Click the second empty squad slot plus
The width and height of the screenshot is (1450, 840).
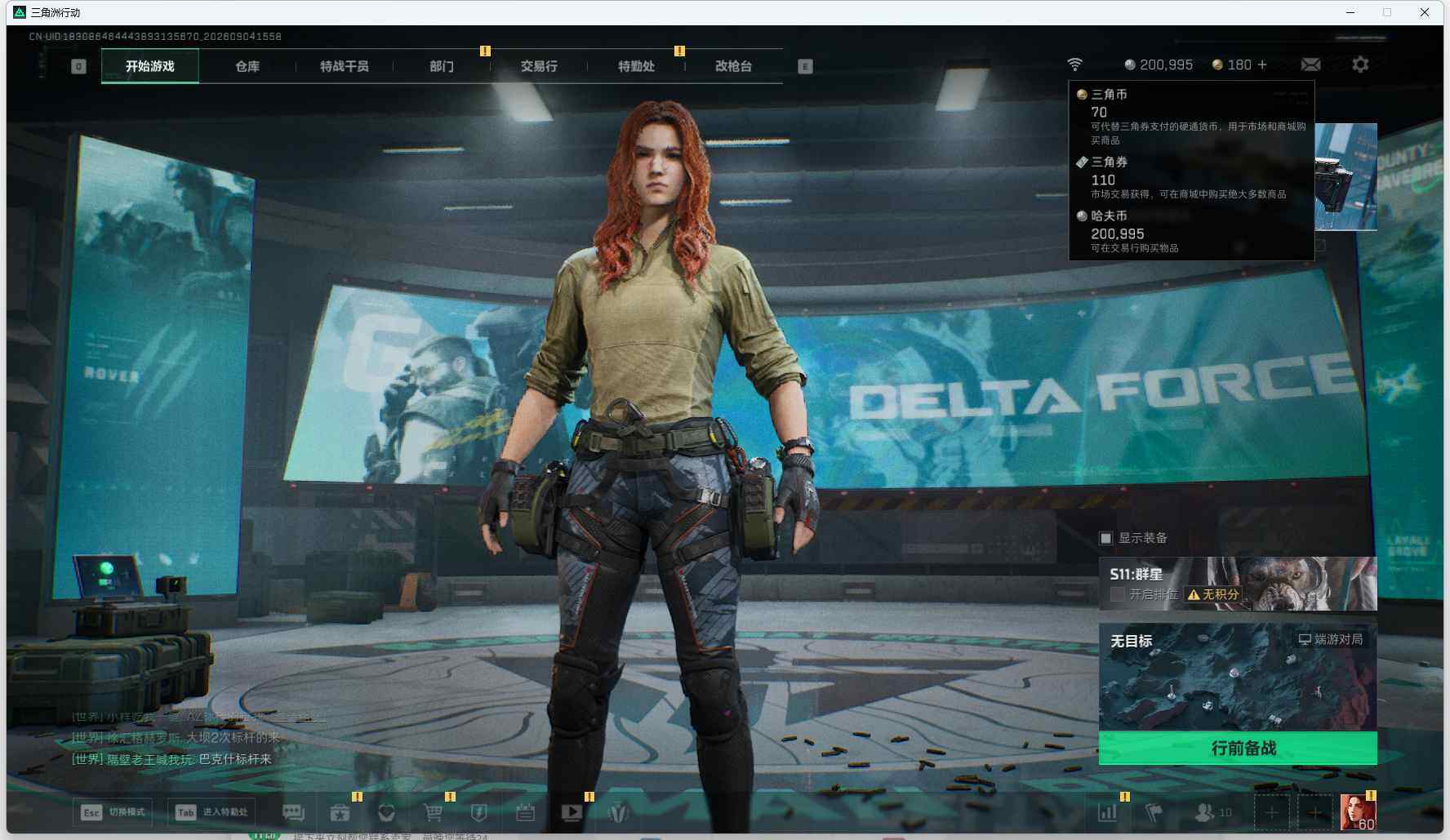1314,813
